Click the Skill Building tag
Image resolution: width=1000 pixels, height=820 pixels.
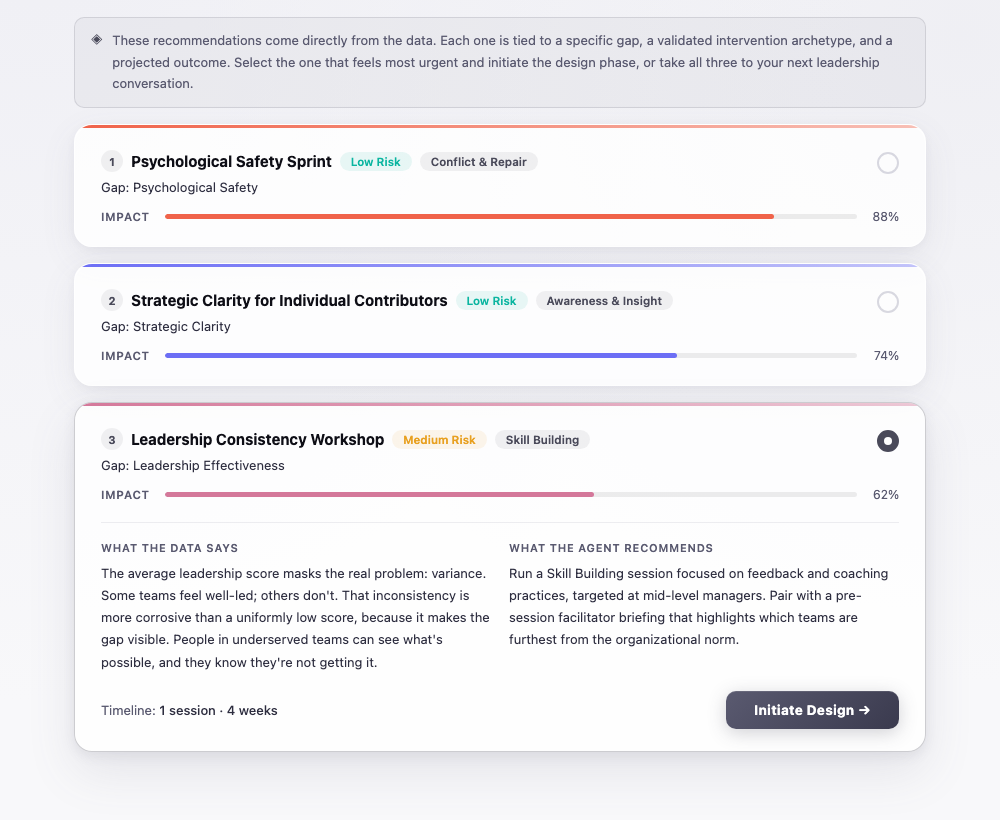(x=542, y=439)
